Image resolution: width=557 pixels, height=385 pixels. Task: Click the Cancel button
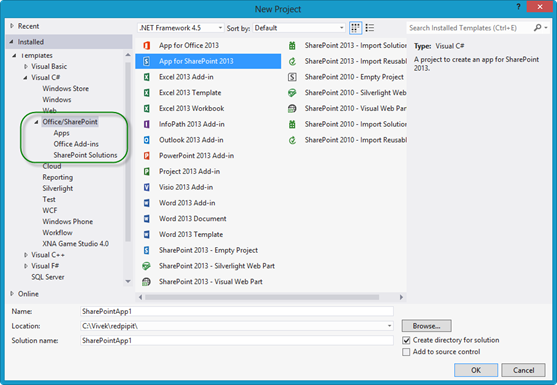pos(523,370)
